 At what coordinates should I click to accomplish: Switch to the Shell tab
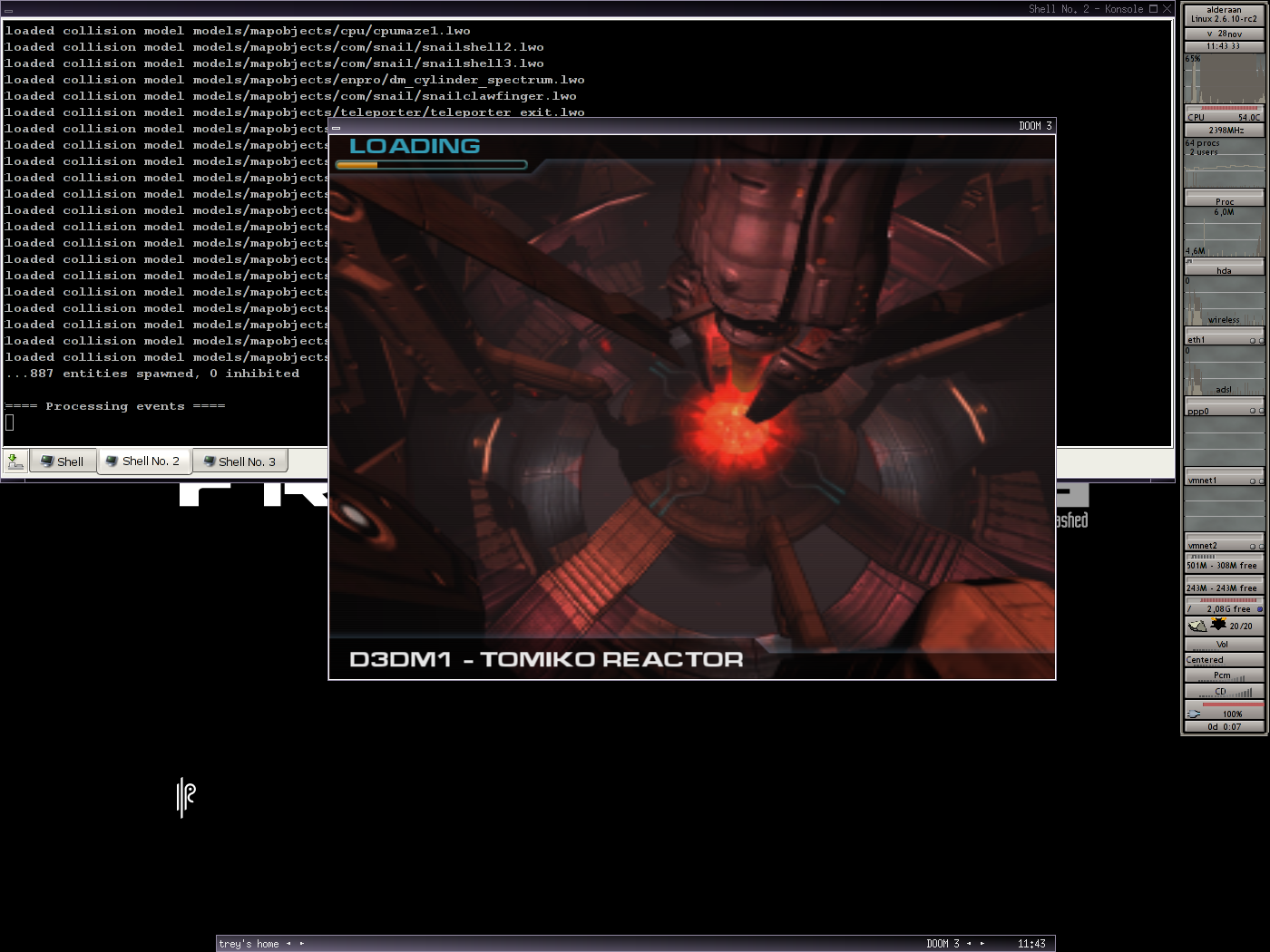63,461
